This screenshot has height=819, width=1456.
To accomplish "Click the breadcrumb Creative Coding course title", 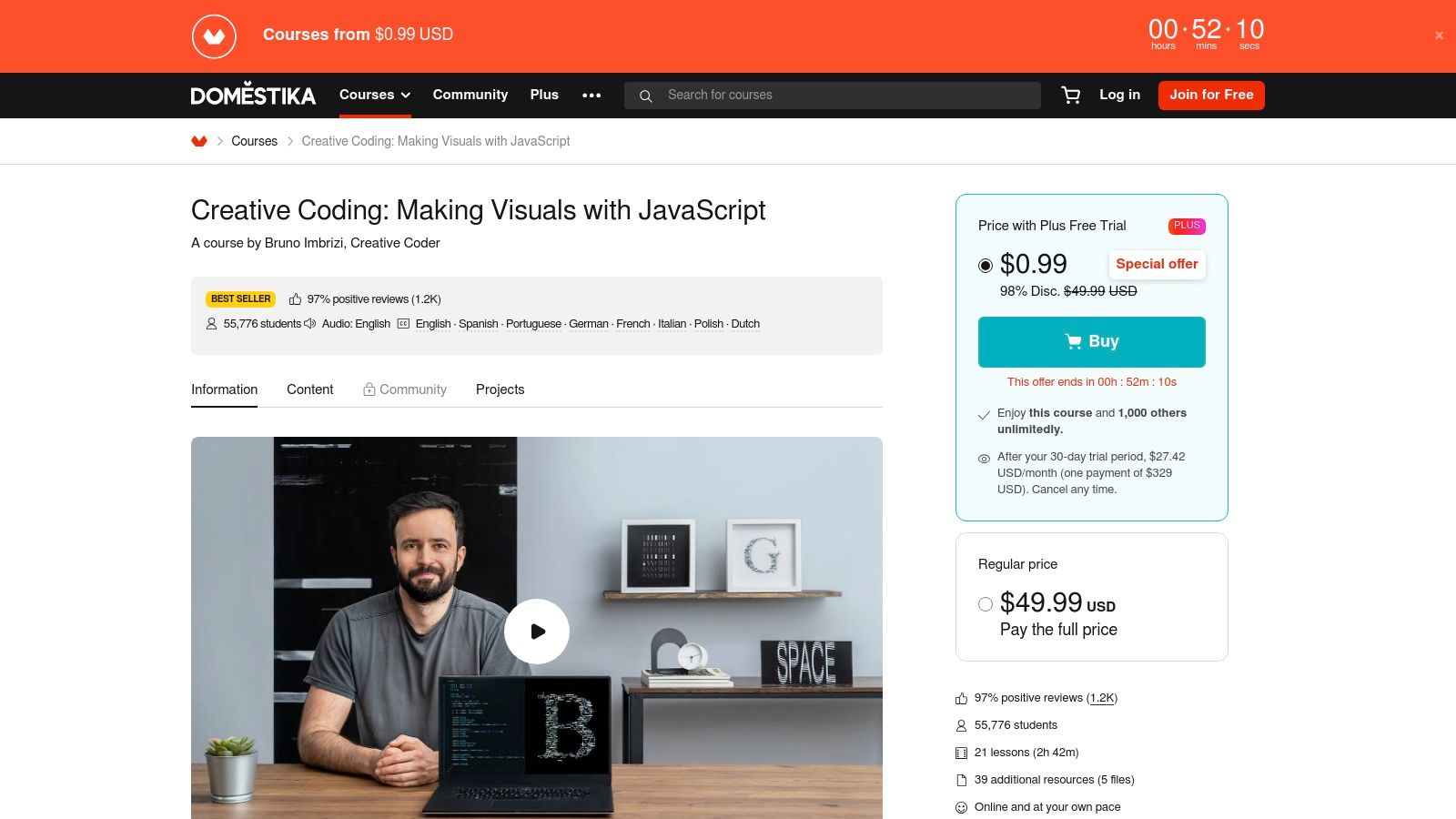I will pos(436,141).
